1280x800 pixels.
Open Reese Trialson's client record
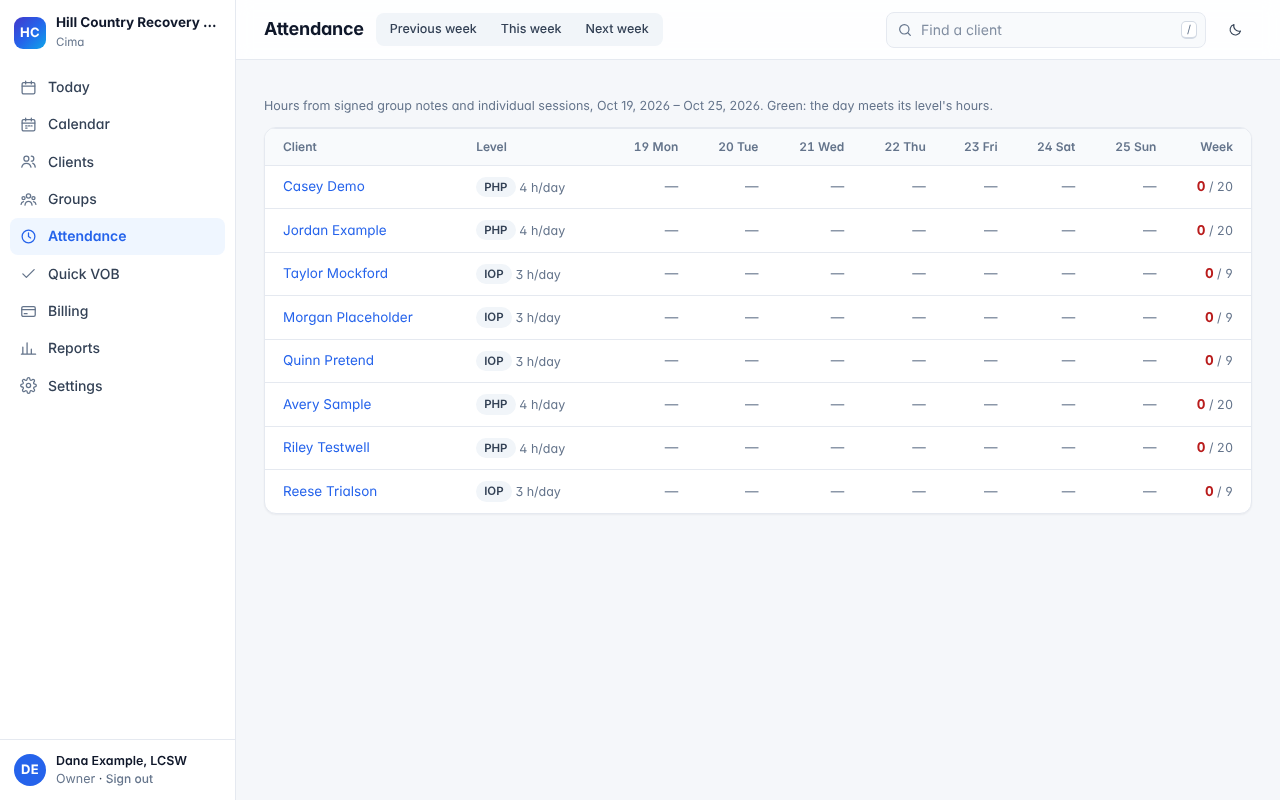330,491
